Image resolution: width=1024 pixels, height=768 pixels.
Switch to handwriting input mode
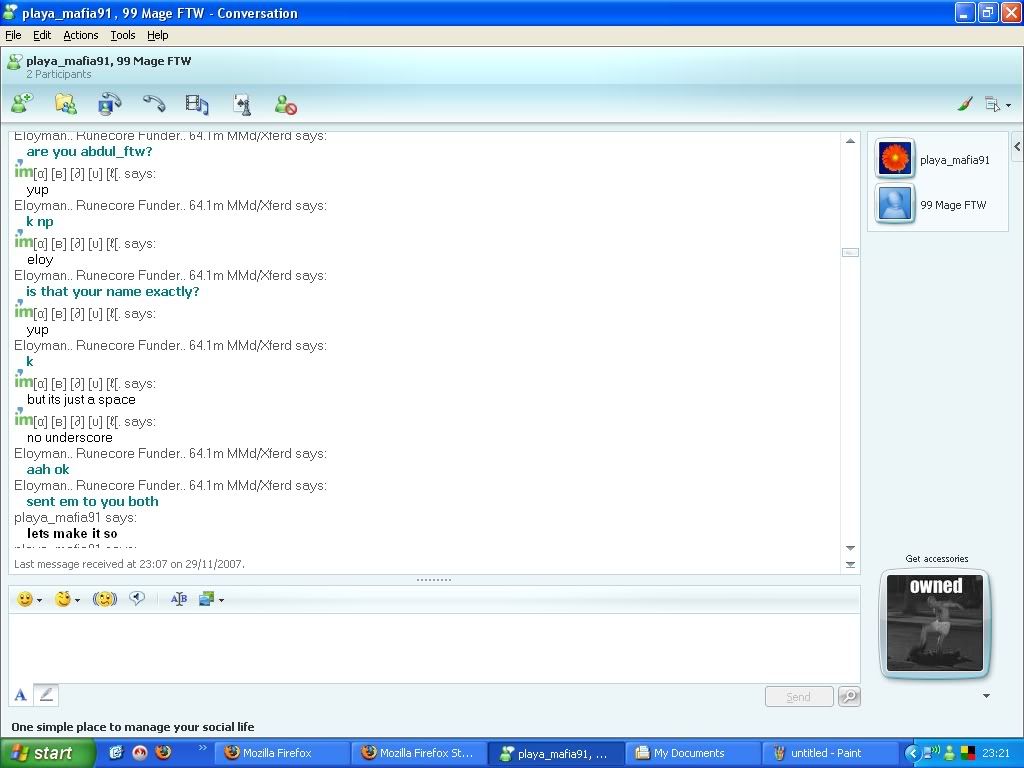46,695
